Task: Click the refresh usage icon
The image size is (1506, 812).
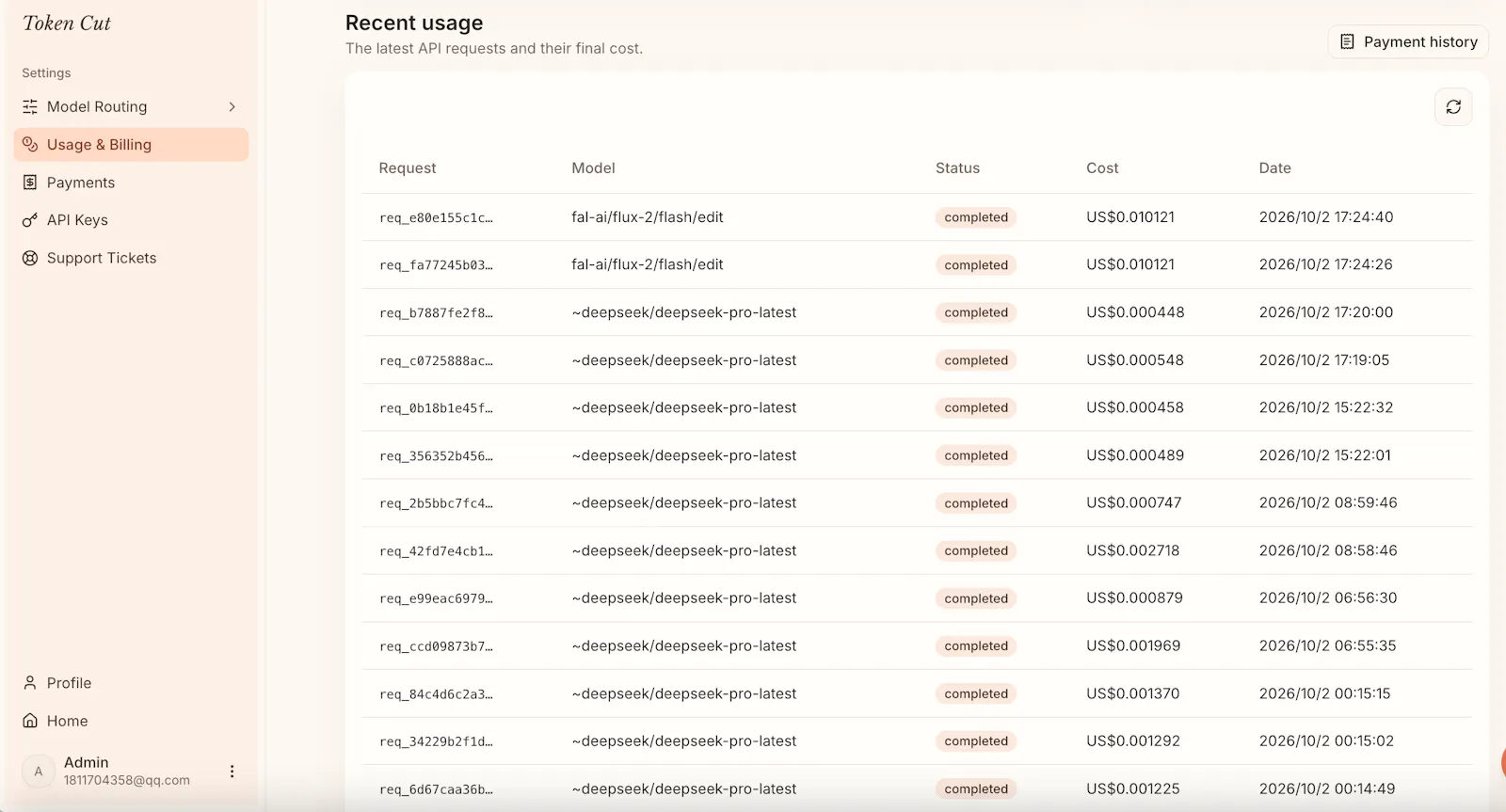Action: click(1453, 107)
